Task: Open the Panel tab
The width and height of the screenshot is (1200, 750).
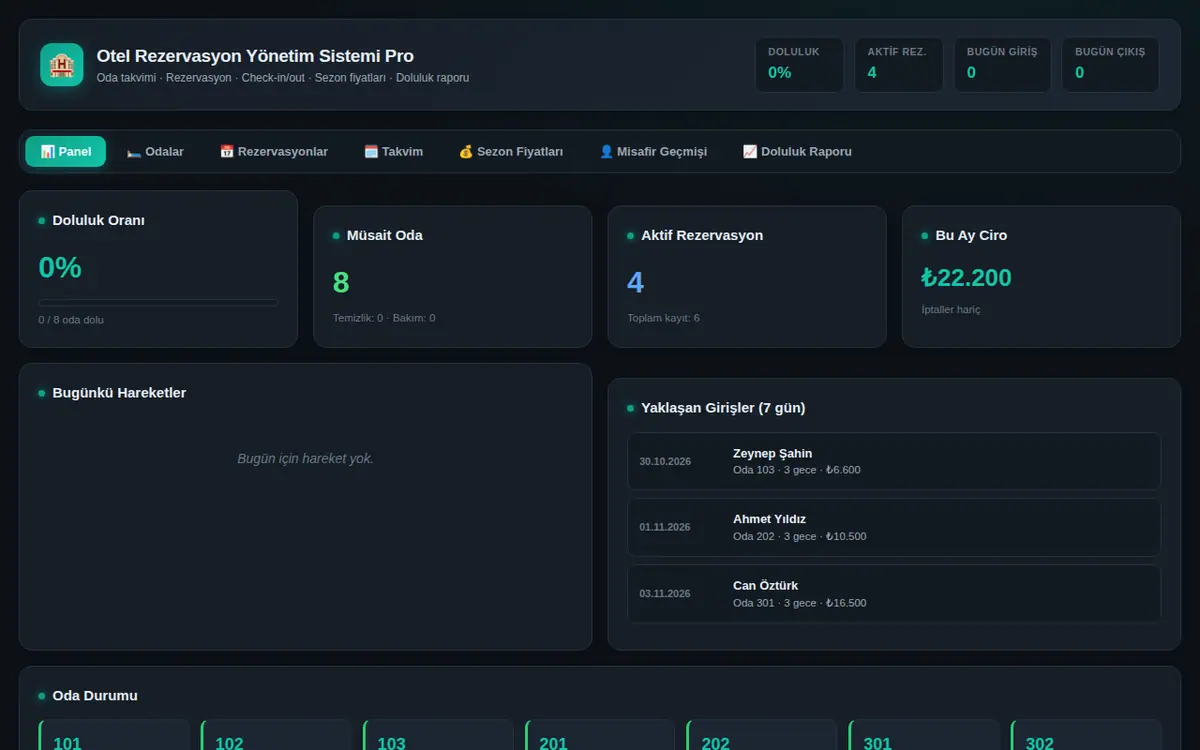Action: coord(66,152)
